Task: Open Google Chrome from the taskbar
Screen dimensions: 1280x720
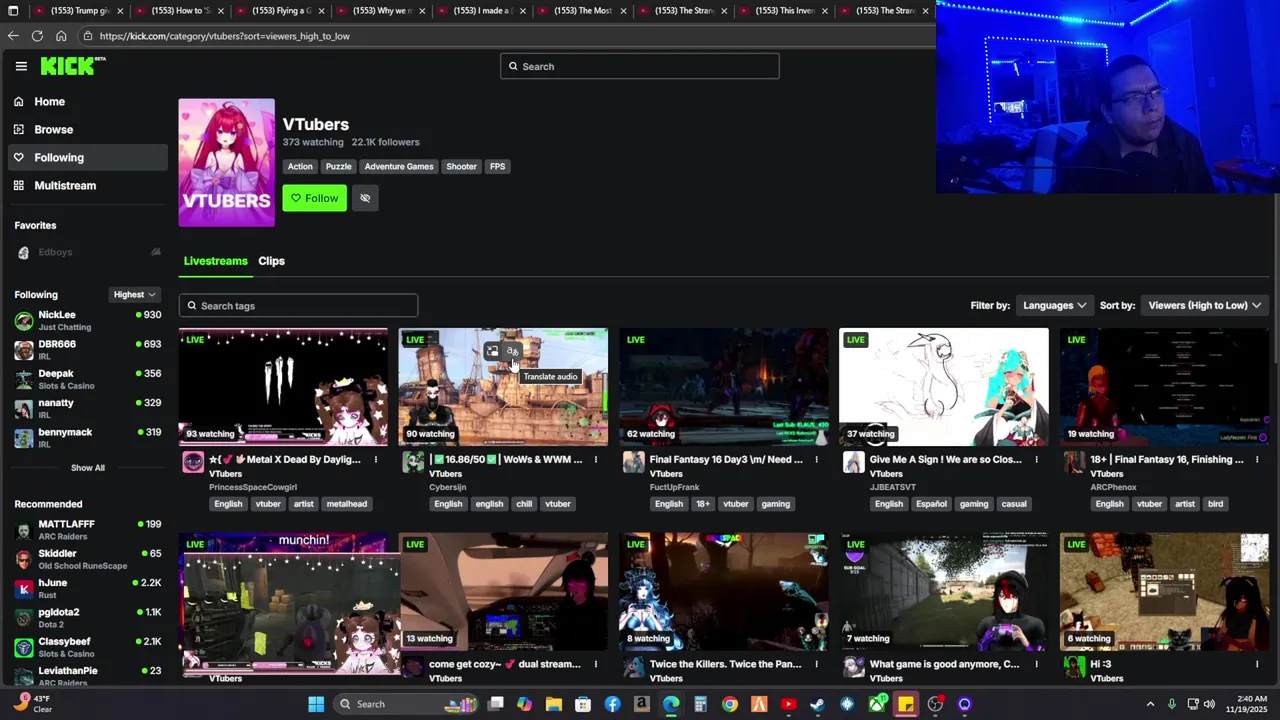Action: tap(730, 704)
